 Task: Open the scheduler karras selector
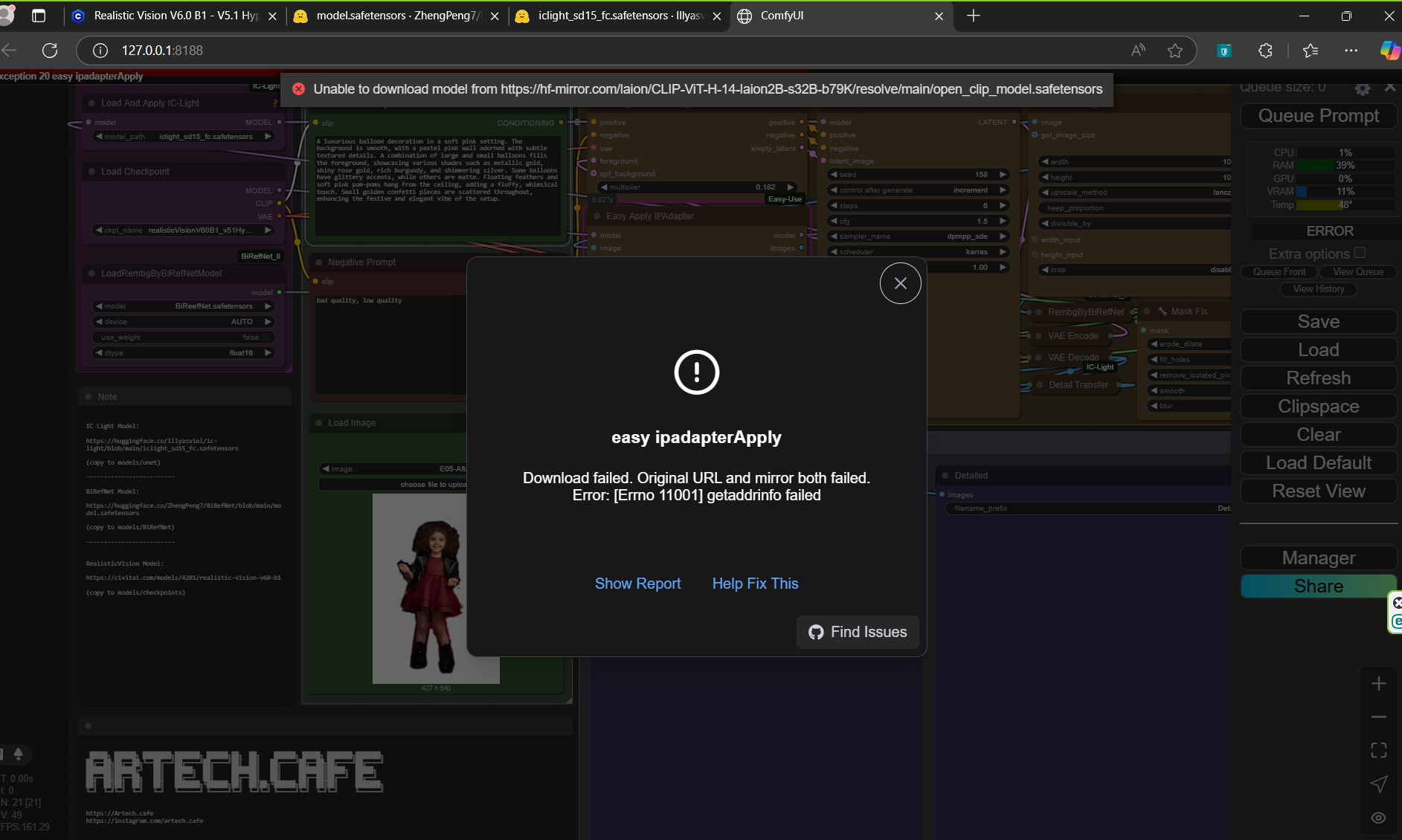(919, 252)
